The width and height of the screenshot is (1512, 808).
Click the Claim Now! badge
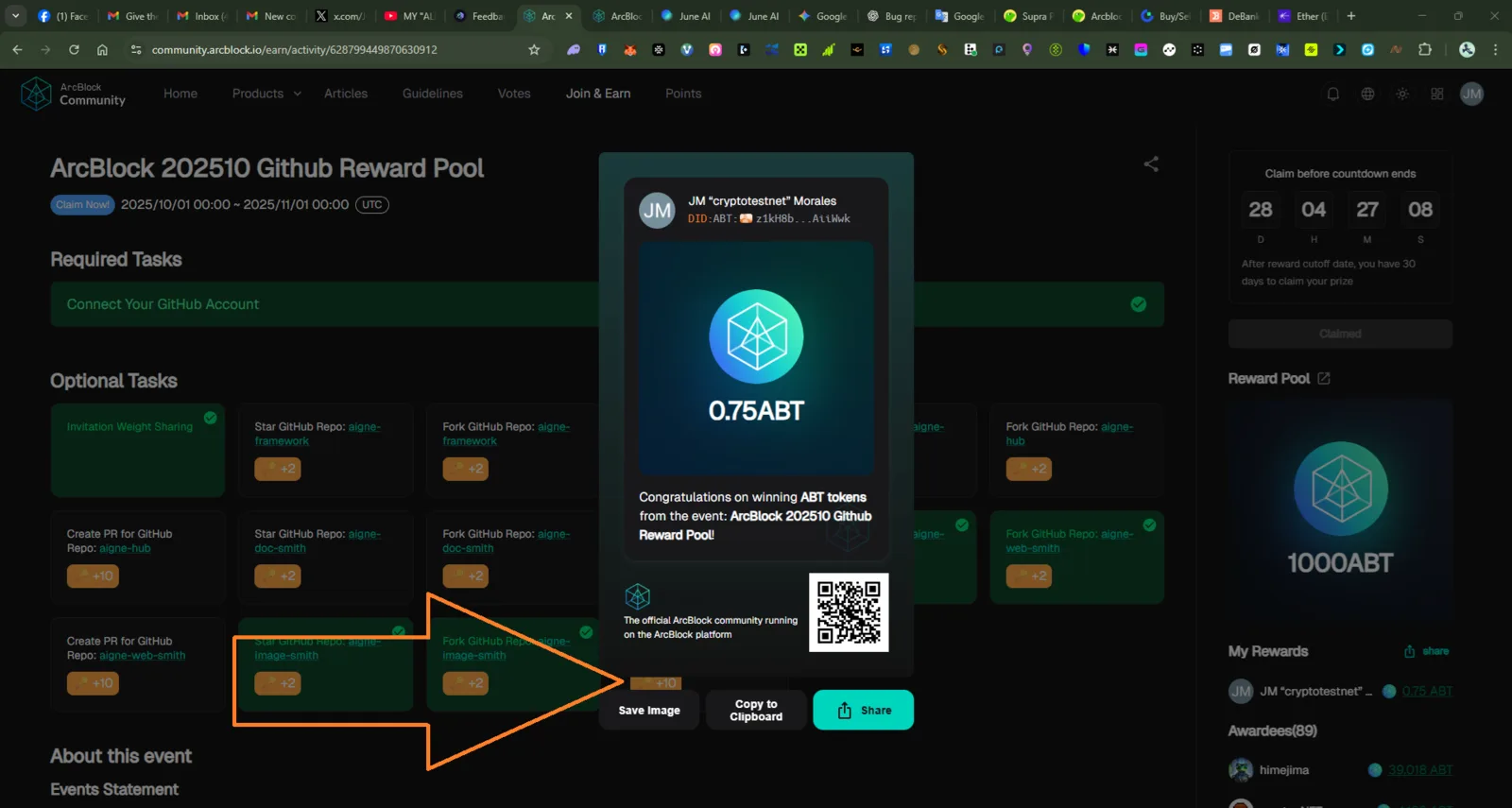83,205
